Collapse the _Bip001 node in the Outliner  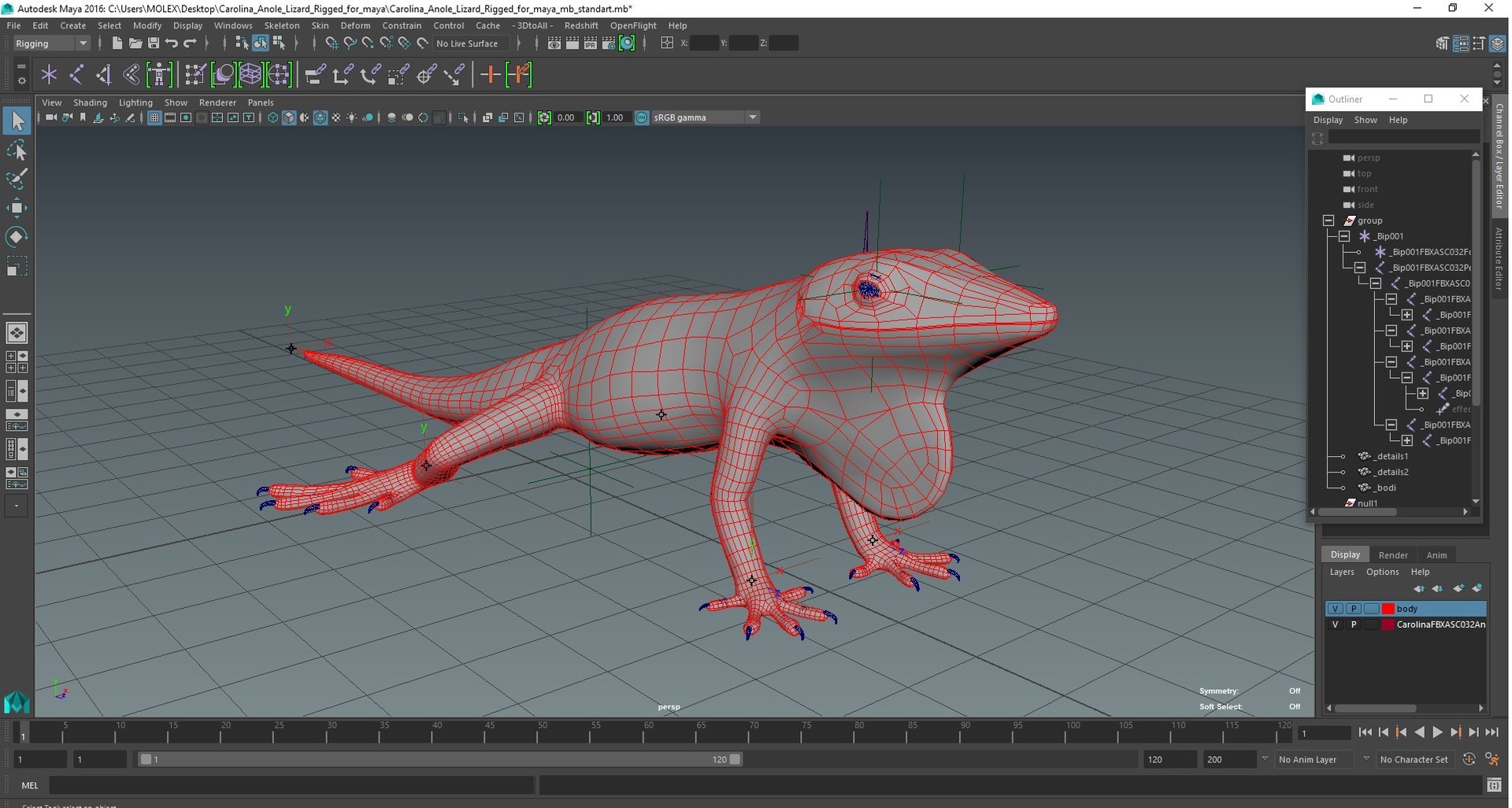click(1344, 236)
